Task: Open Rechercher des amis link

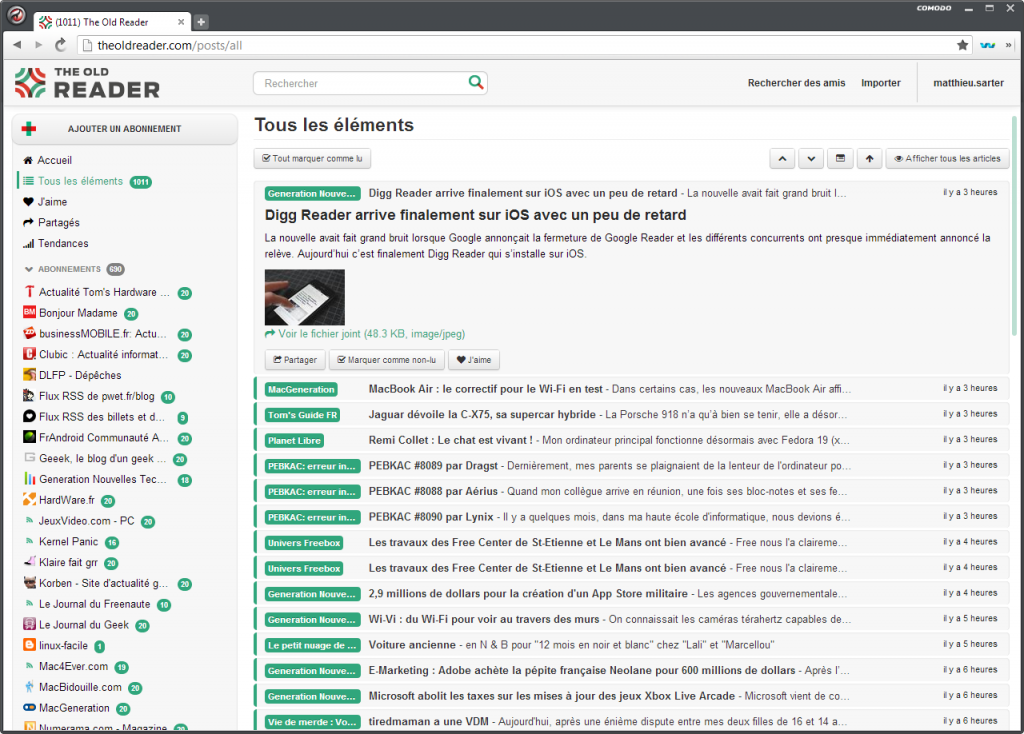Action: point(796,83)
